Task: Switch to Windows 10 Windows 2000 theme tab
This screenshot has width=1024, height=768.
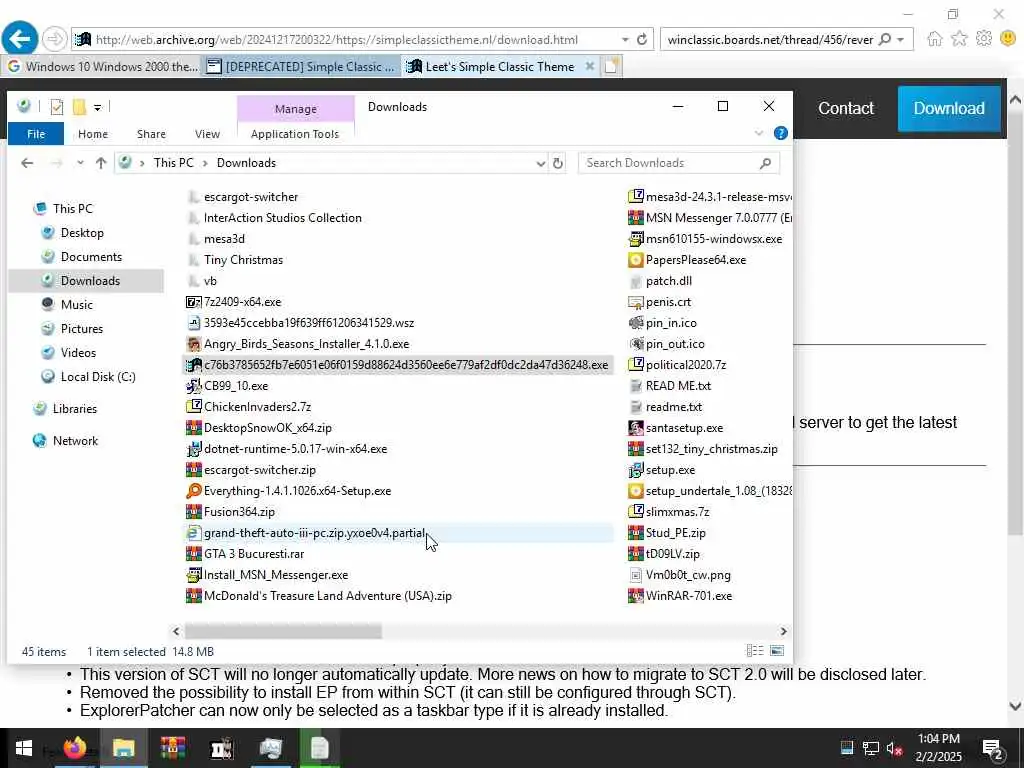Action: point(101,67)
